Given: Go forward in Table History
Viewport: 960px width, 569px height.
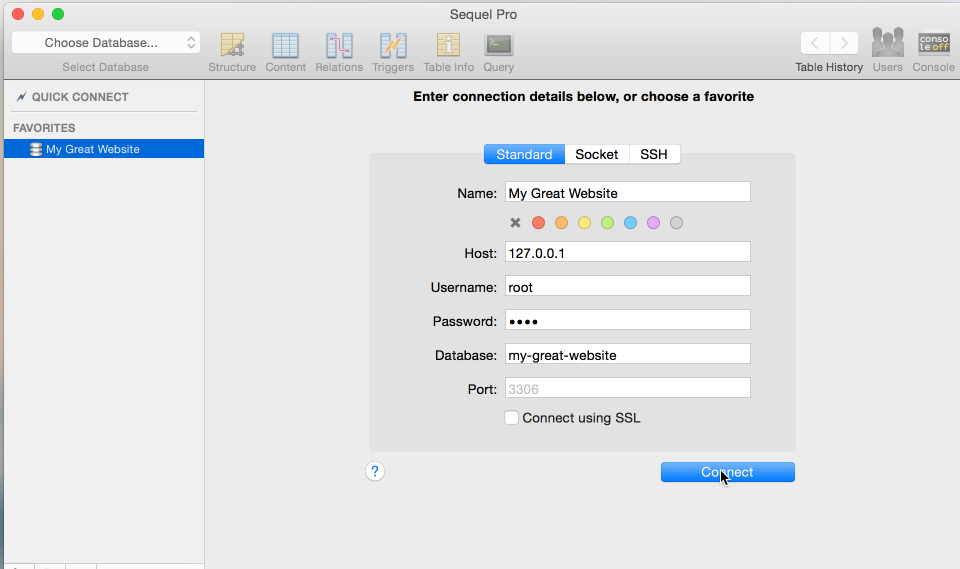Looking at the screenshot, I should (844, 43).
